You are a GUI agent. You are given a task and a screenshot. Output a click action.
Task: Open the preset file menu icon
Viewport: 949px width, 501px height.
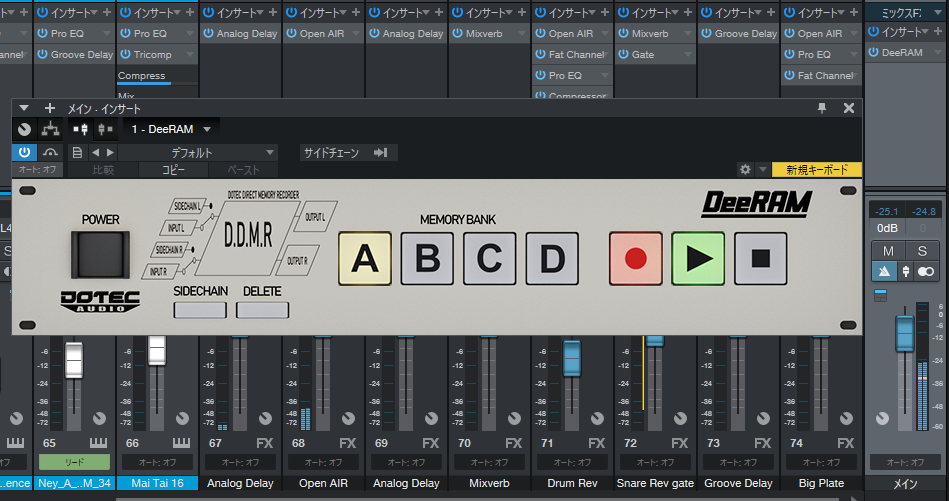pyautogui.click(x=77, y=152)
